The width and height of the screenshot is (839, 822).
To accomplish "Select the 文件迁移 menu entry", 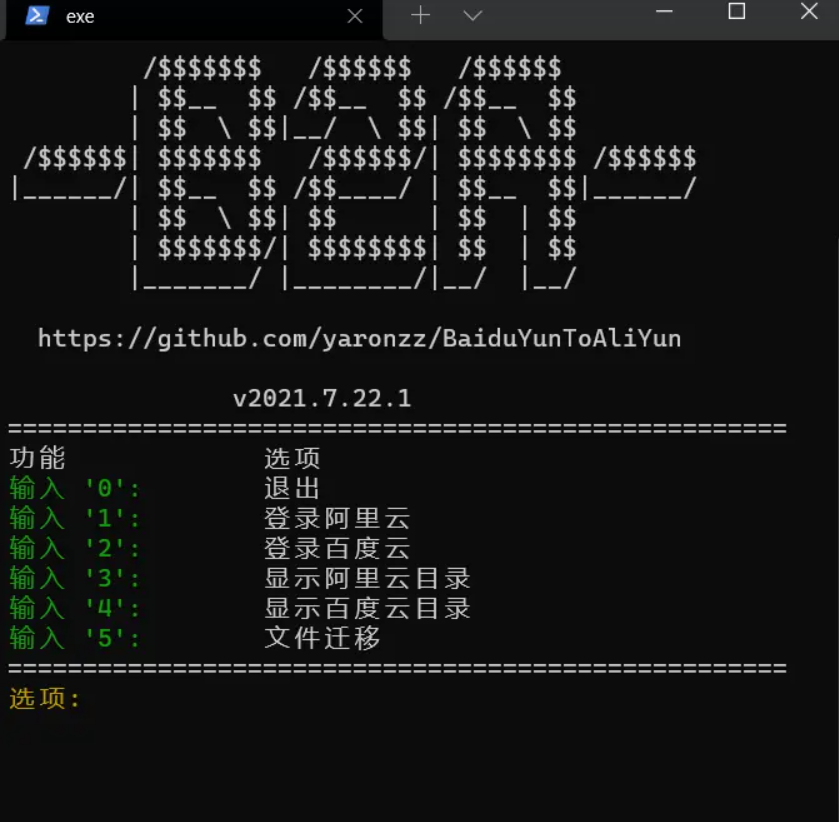I will [318, 638].
